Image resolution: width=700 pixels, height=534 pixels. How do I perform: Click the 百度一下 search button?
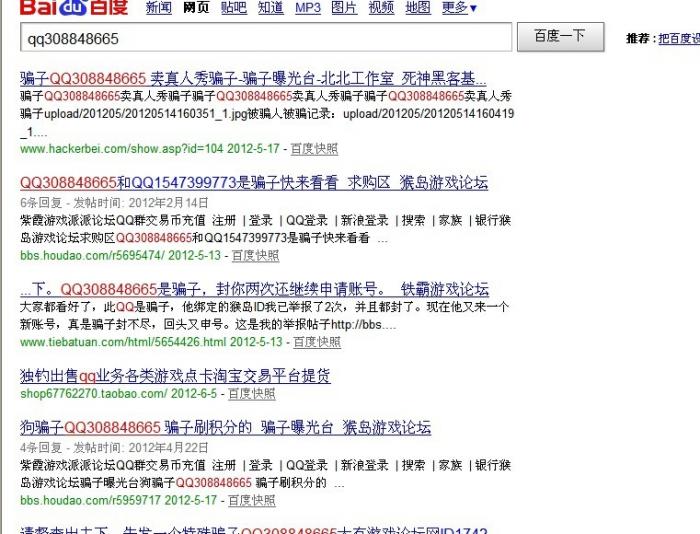(x=560, y=37)
